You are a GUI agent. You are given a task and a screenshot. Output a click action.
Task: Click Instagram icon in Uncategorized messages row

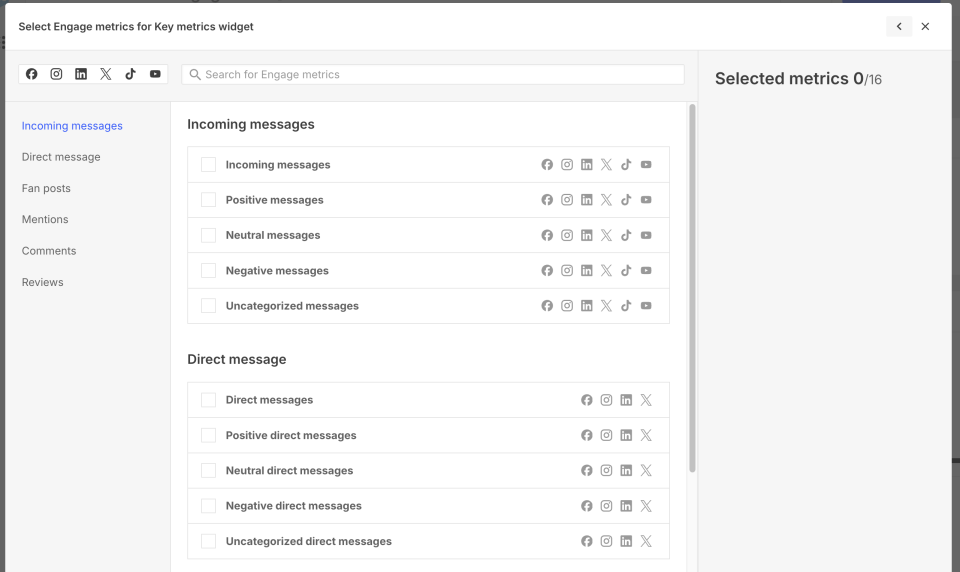pyautogui.click(x=567, y=306)
